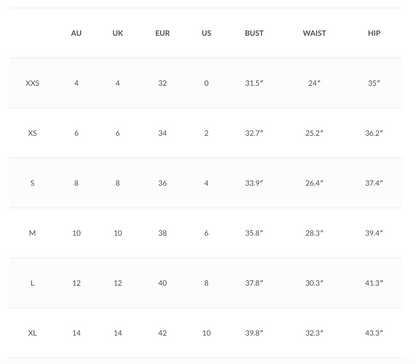Click the L size row label
This screenshot has width=416, height=364.
click(32, 283)
